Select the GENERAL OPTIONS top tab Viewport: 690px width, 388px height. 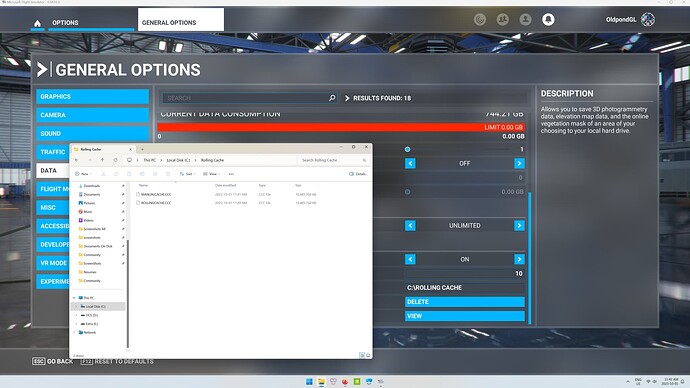click(x=180, y=20)
